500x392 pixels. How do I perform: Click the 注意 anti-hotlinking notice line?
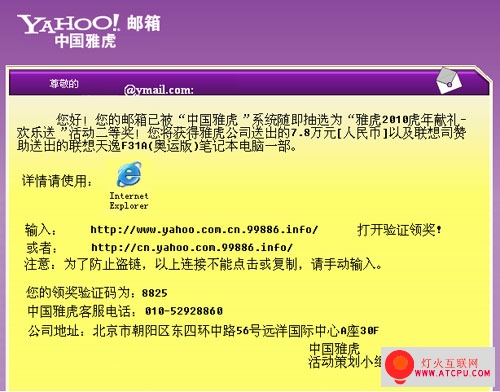click(x=203, y=264)
